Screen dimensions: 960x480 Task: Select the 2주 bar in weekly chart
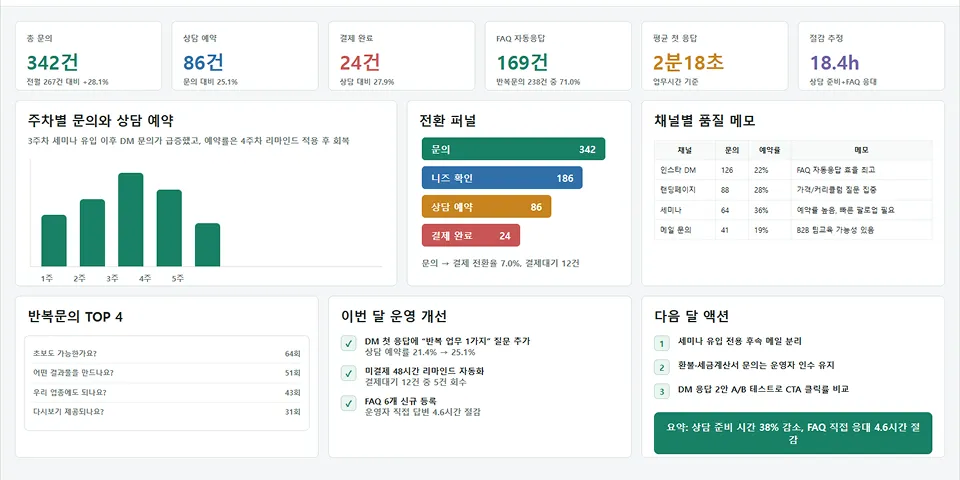coord(92,233)
